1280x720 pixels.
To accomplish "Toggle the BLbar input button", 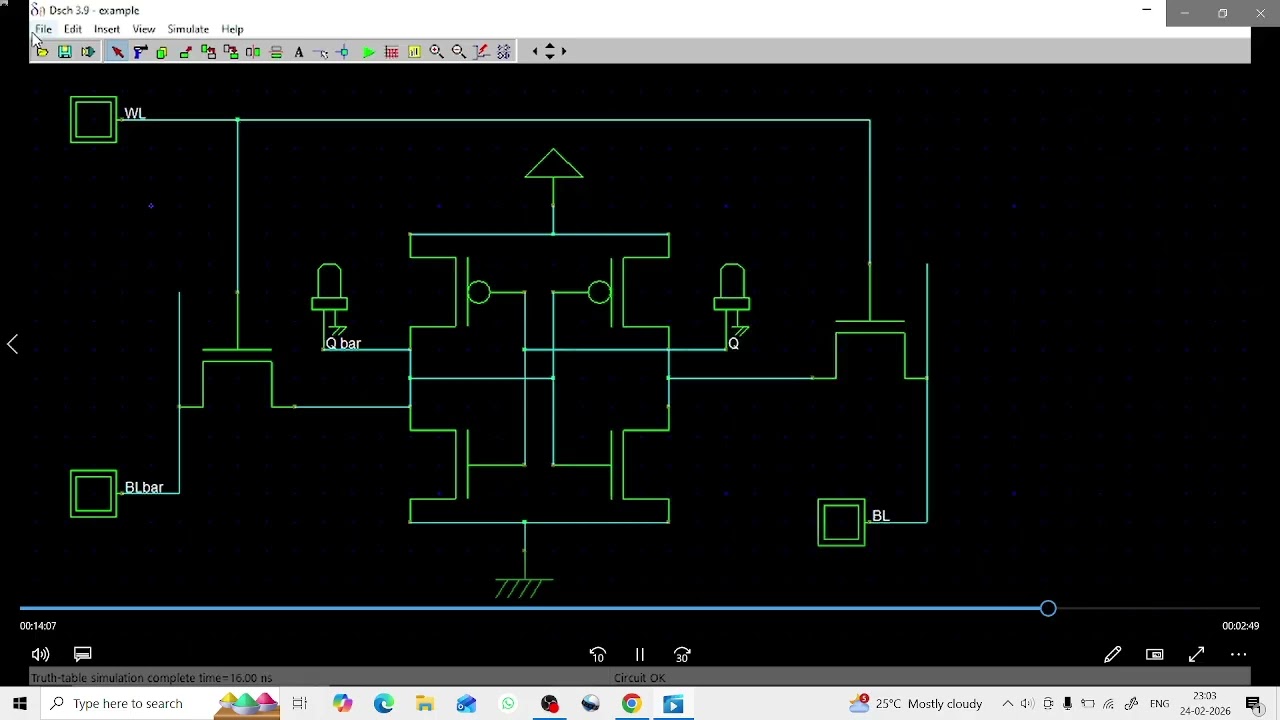I will pos(94,494).
